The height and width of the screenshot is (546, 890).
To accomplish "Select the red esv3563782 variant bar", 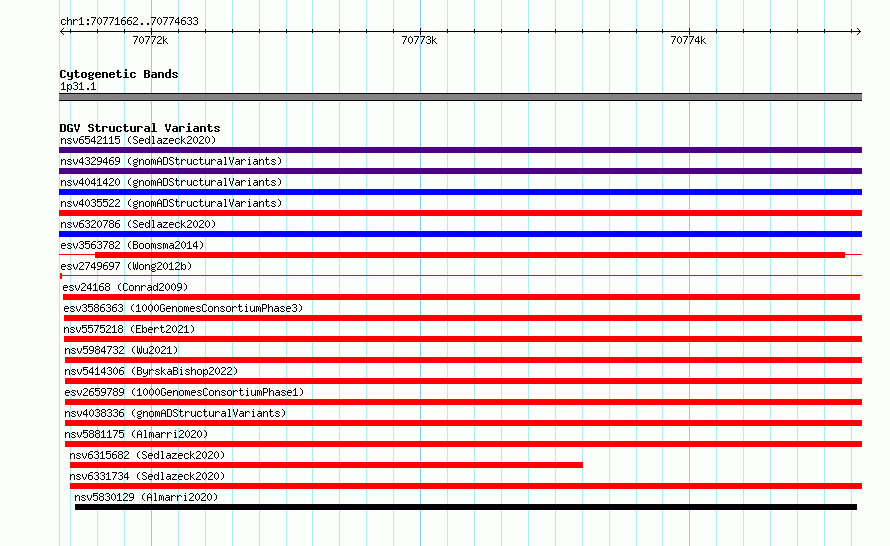I will tap(470, 255).
